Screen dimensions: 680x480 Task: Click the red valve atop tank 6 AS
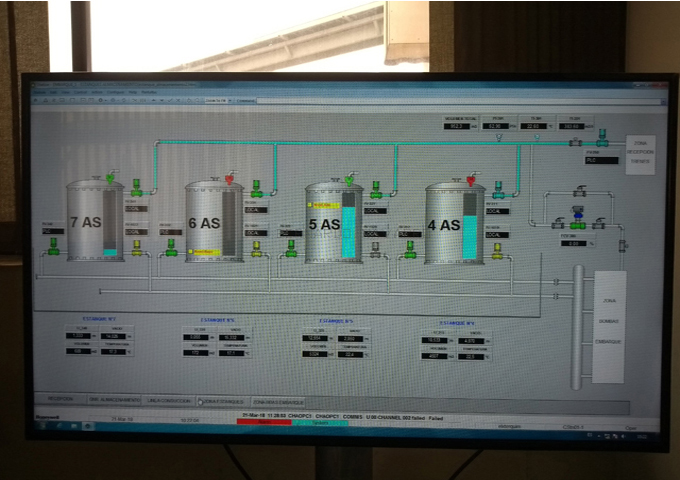[229, 180]
